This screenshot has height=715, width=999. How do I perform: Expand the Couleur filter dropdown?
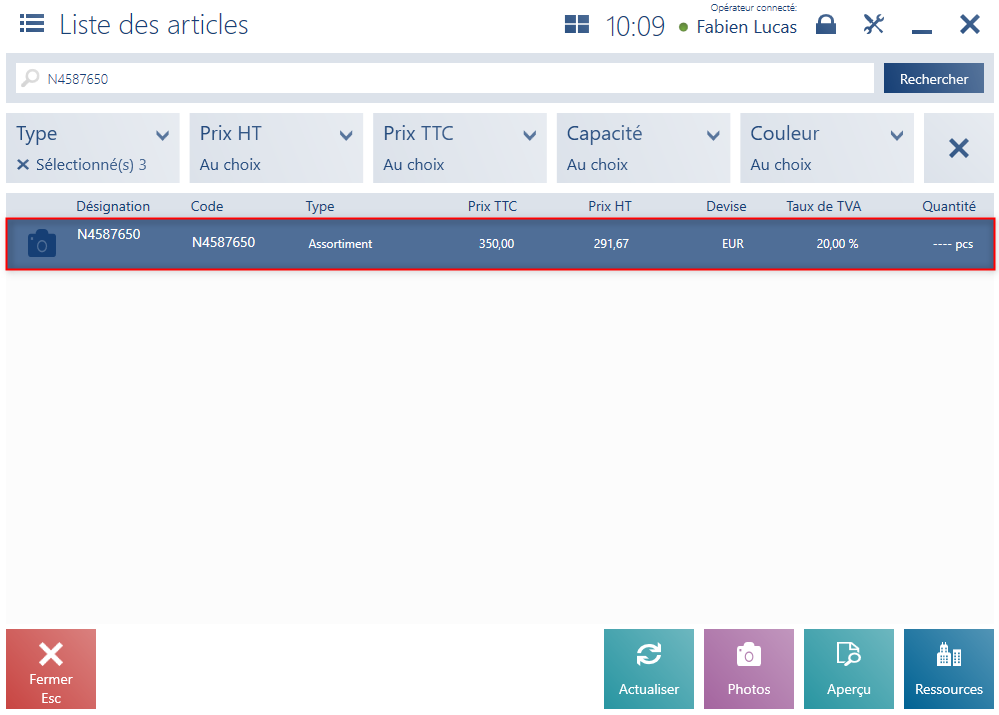(x=896, y=135)
